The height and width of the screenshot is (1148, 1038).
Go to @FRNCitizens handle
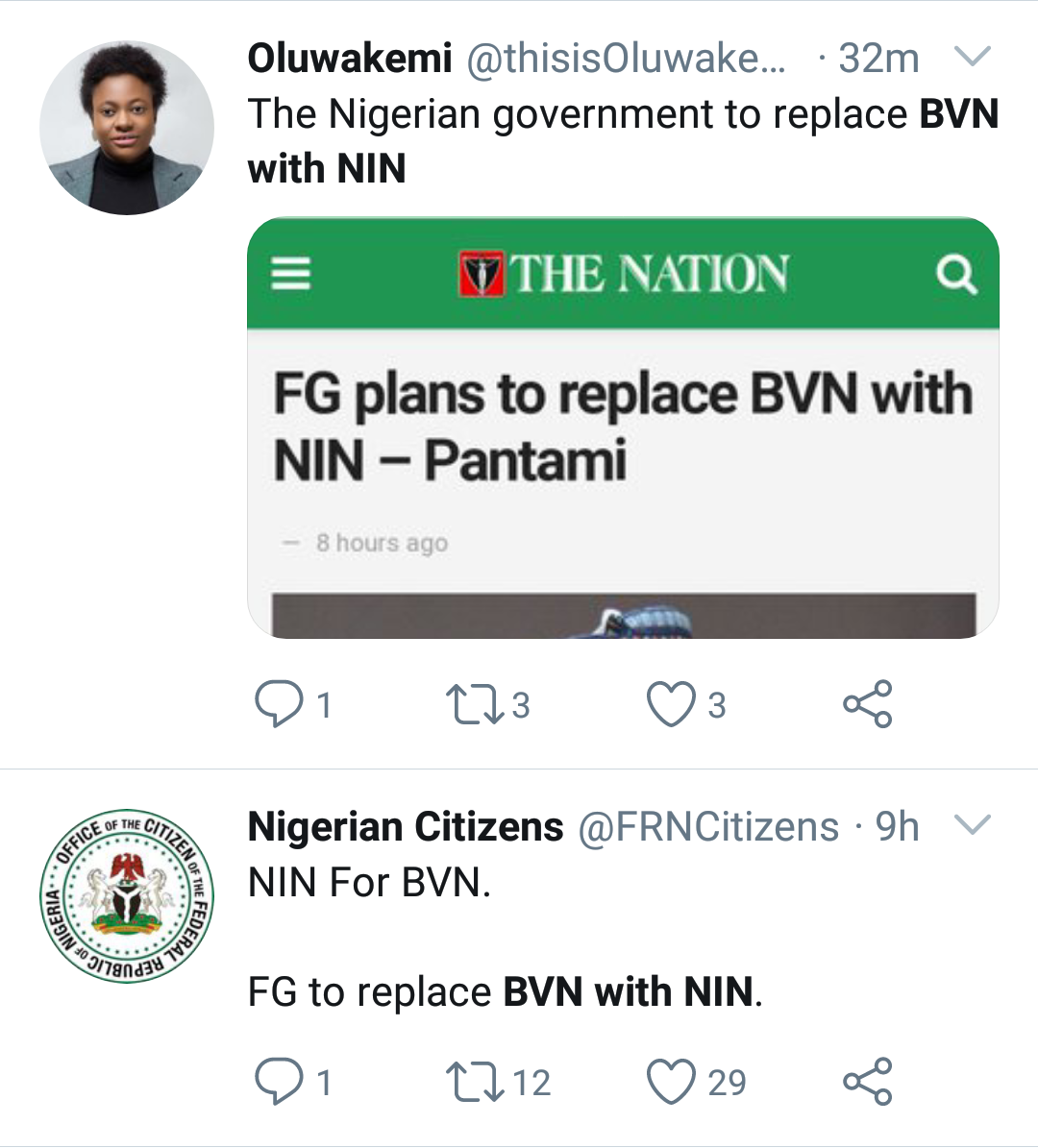coord(707,827)
